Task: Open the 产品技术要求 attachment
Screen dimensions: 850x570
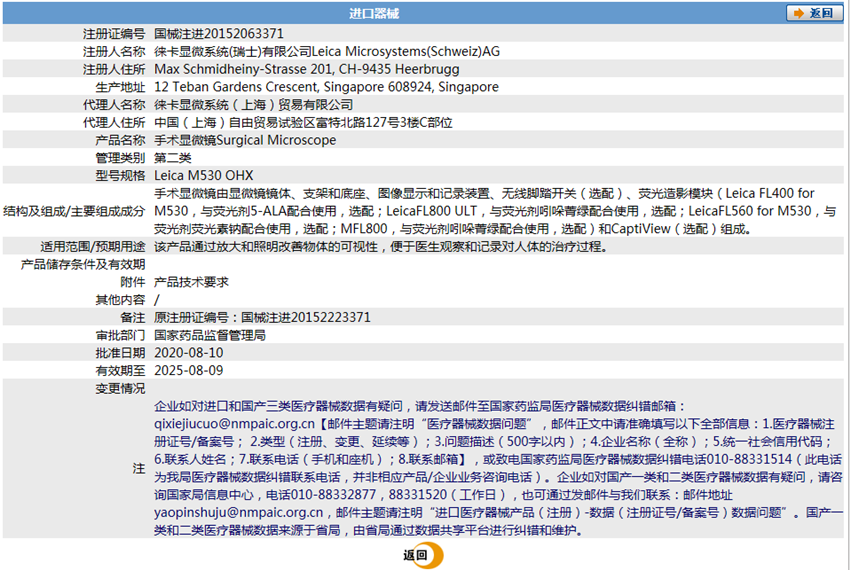Action: pos(191,282)
